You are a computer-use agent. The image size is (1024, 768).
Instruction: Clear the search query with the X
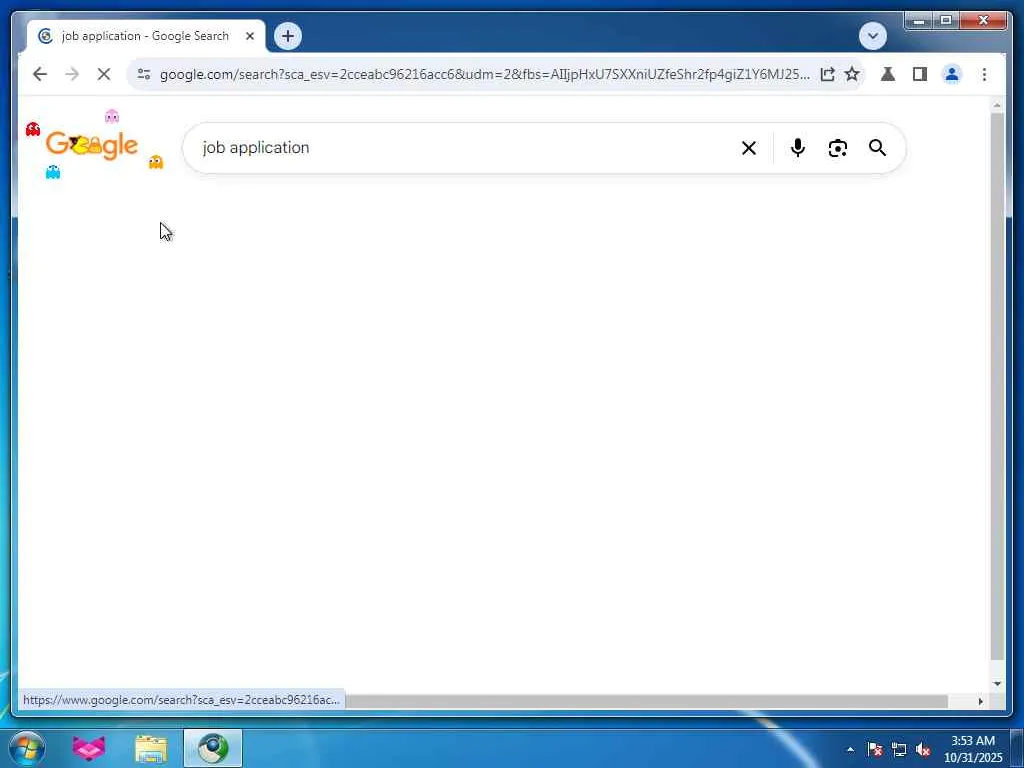(x=749, y=148)
